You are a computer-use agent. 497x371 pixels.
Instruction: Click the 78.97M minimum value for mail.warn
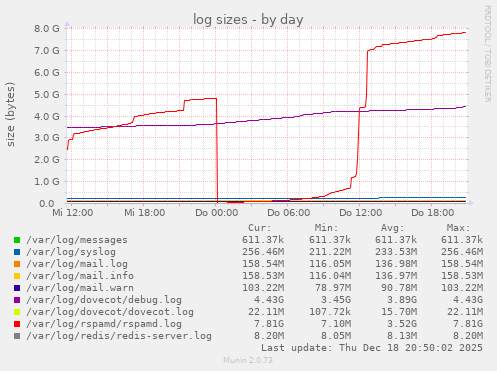(333, 288)
